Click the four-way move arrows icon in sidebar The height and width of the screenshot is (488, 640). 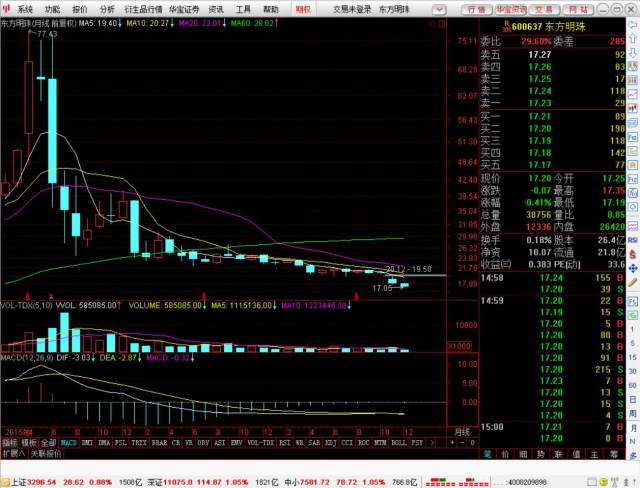(633, 268)
